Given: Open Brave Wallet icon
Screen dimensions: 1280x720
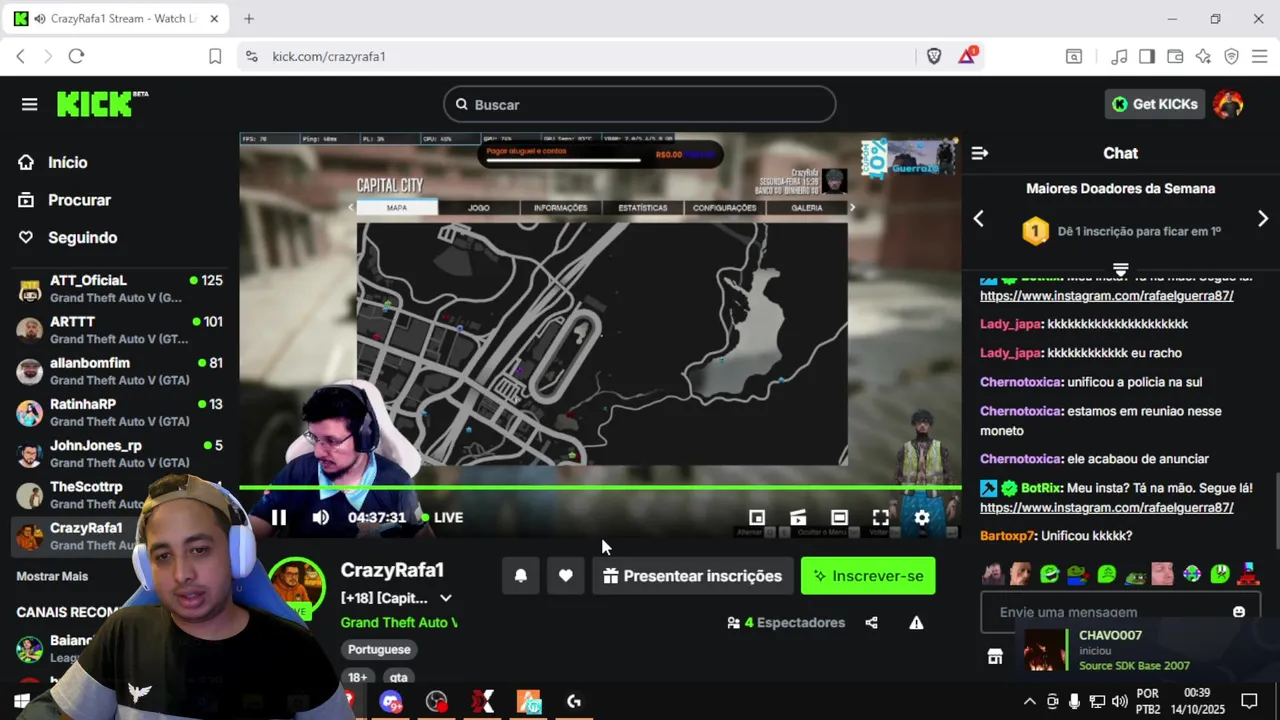Looking at the screenshot, I should 1175,56.
